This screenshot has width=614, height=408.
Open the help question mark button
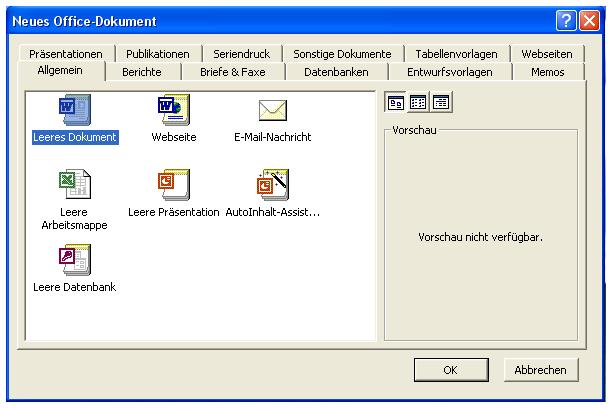(566, 20)
